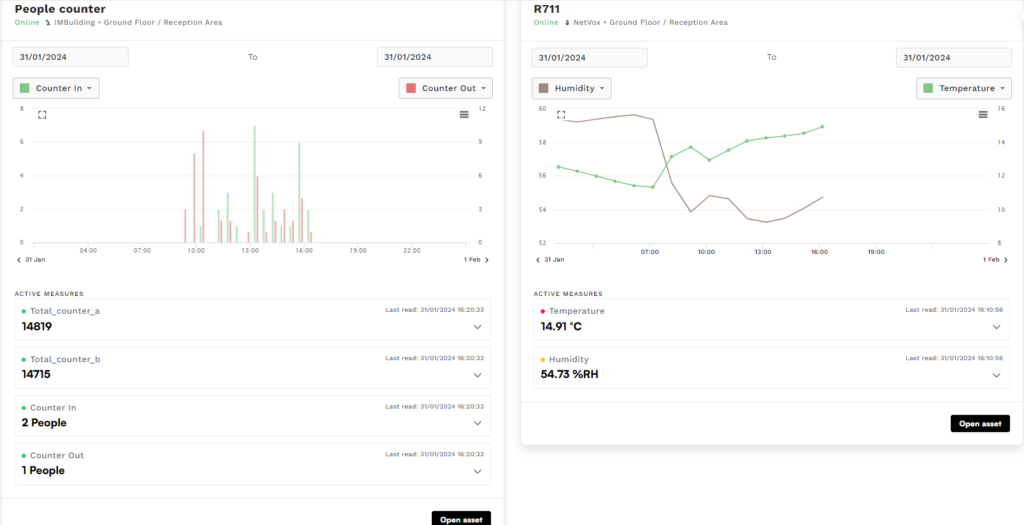Open People counter chart hamburger menu

tap(464, 115)
